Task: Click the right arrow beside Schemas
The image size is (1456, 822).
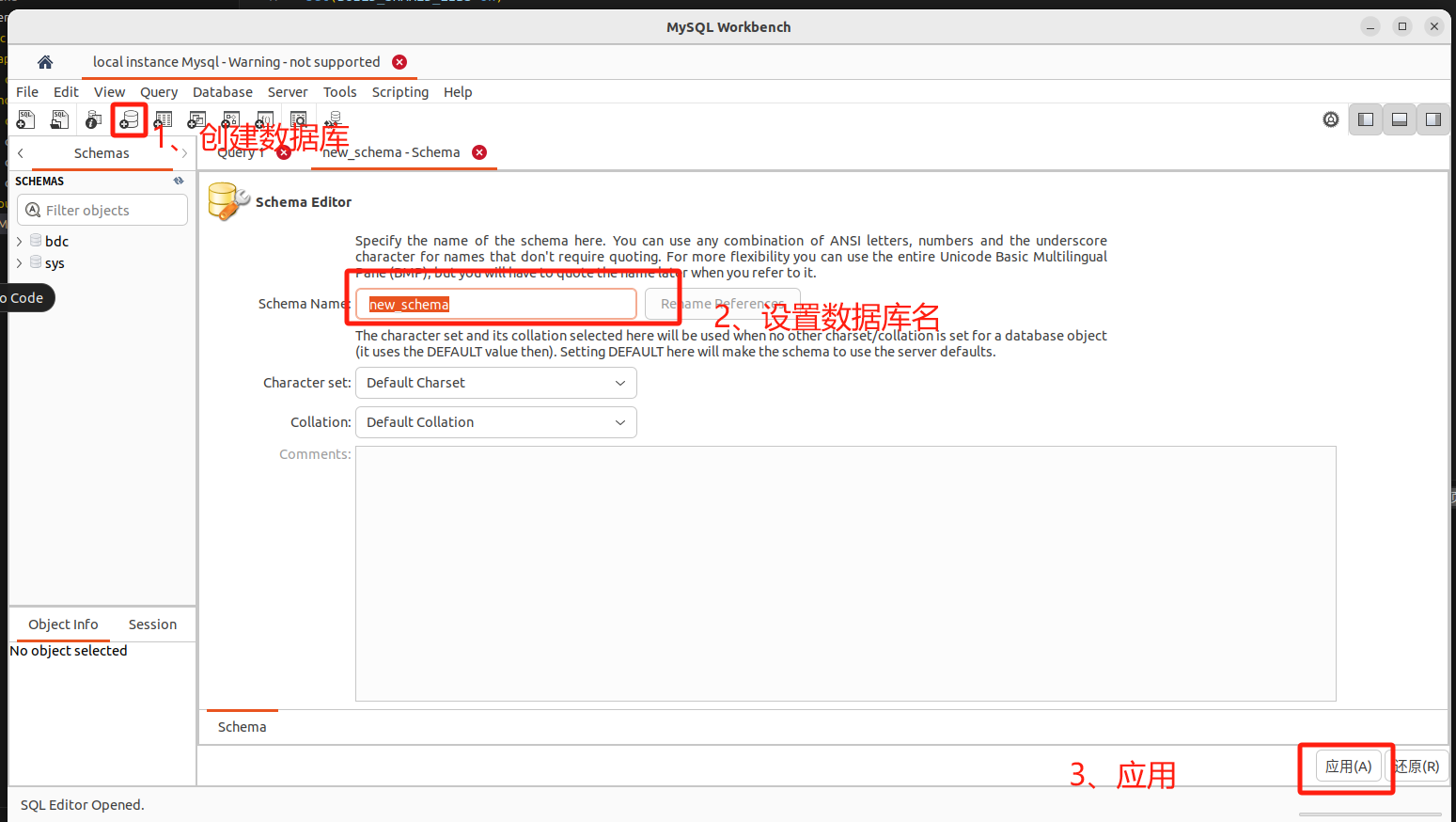Action: (x=184, y=152)
